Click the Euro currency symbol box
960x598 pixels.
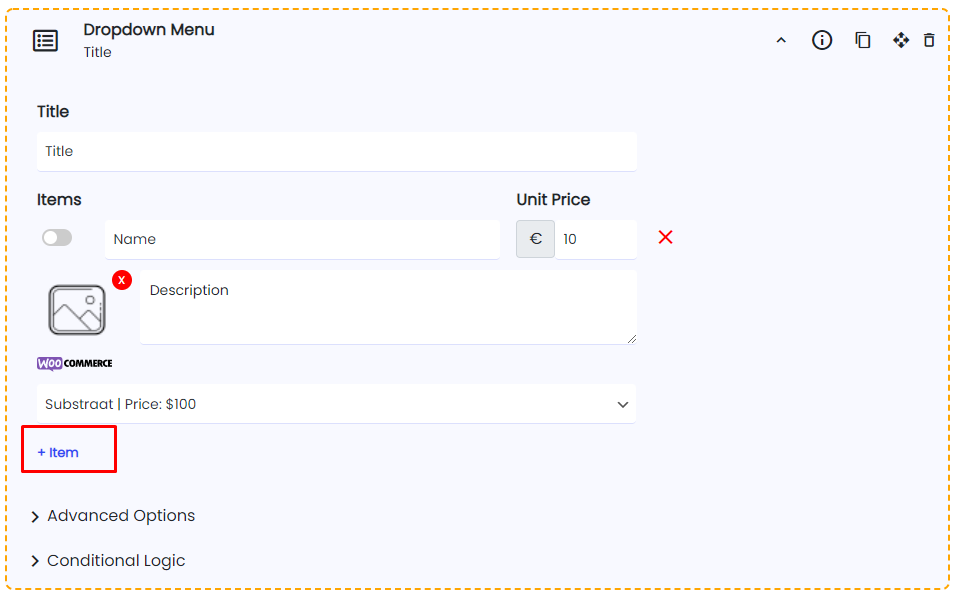[535, 239]
